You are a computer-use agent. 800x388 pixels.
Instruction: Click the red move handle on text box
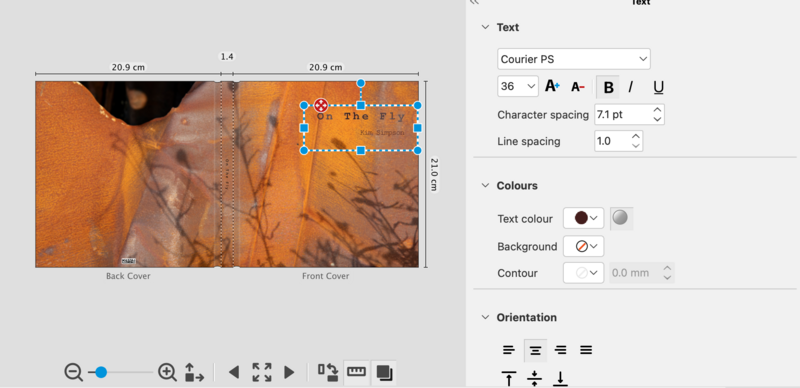(321, 106)
